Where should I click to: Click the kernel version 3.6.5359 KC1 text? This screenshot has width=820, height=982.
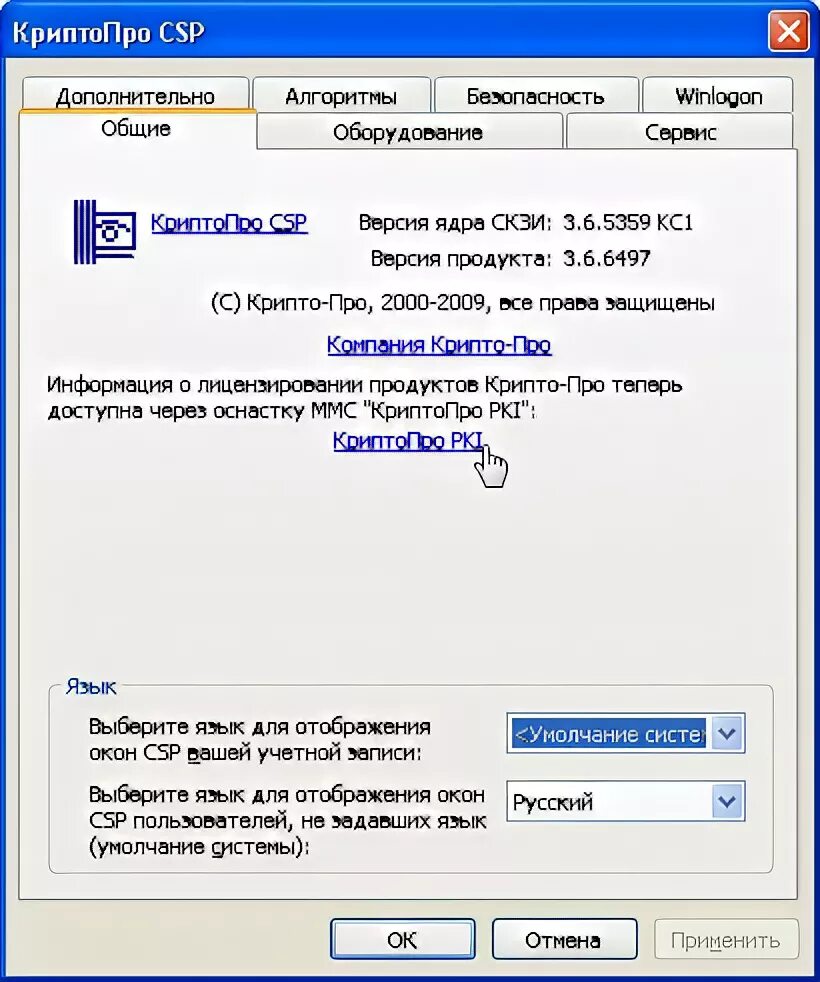(x=628, y=222)
